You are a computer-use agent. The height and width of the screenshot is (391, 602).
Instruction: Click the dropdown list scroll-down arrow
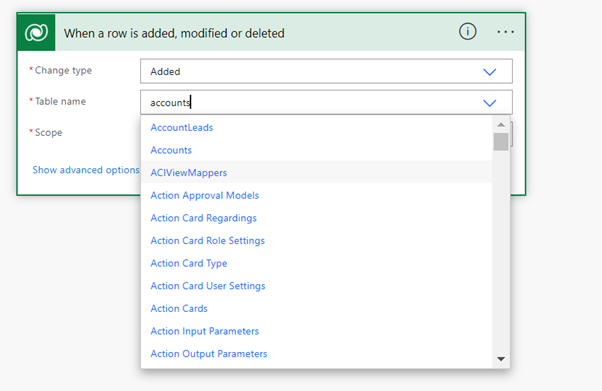501,359
